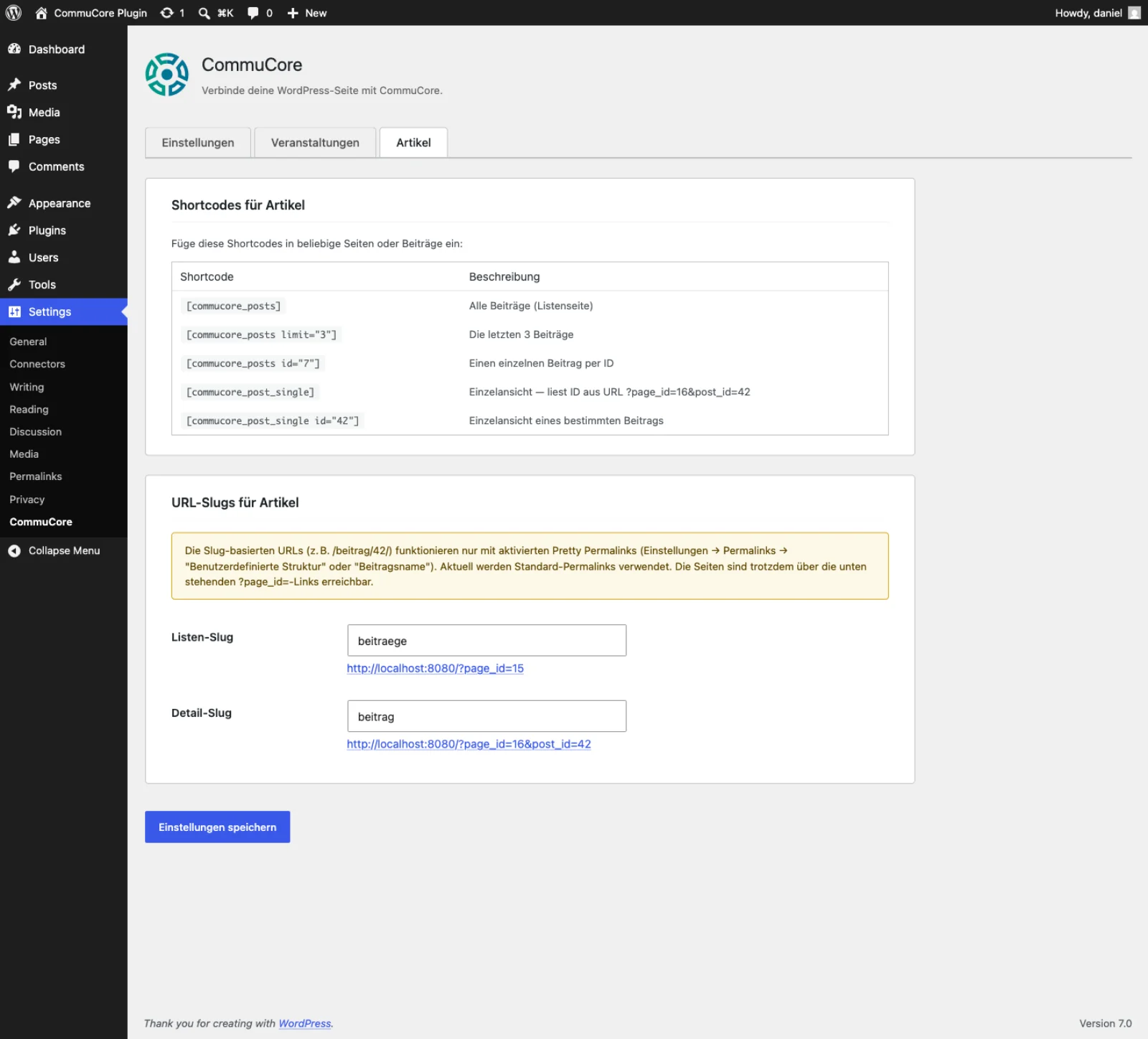Click the Tools menu label
This screenshot has width=1148, height=1039.
42,284
